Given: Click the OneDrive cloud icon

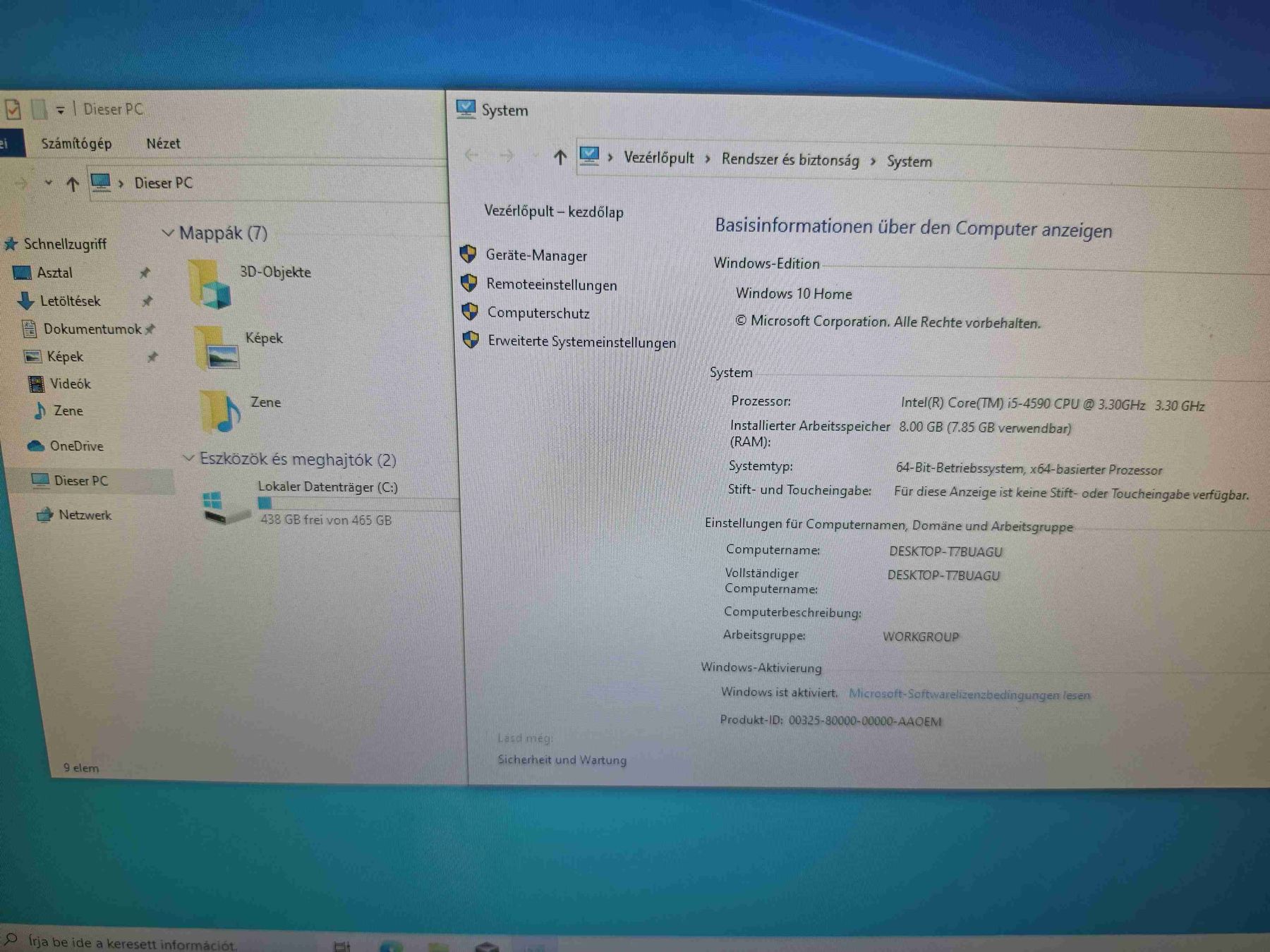Looking at the screenshot, I should (x=36, y=446).
